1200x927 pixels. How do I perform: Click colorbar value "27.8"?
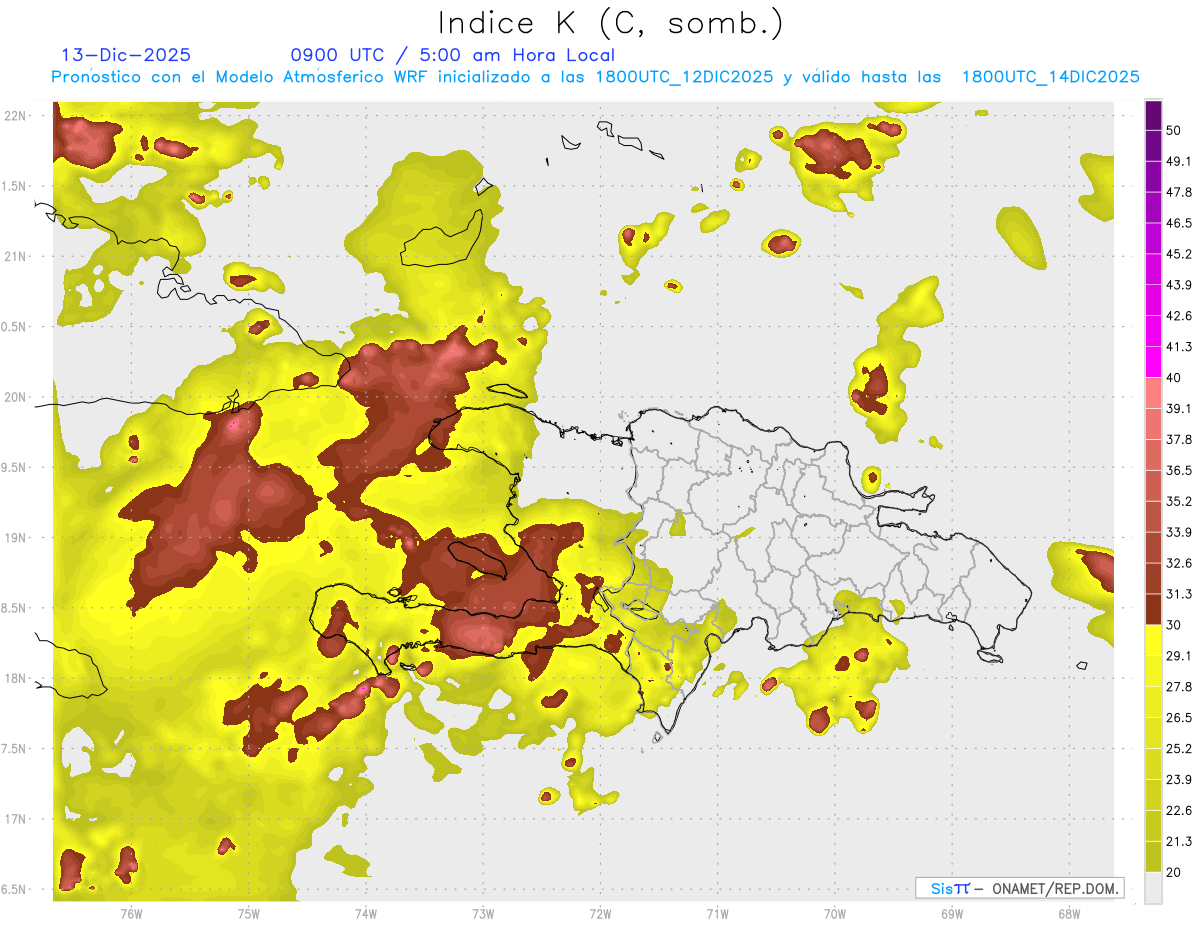coord(1179,687)
